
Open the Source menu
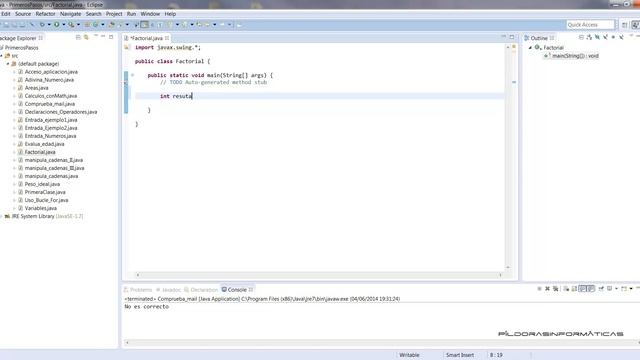[x=23, y=14]
